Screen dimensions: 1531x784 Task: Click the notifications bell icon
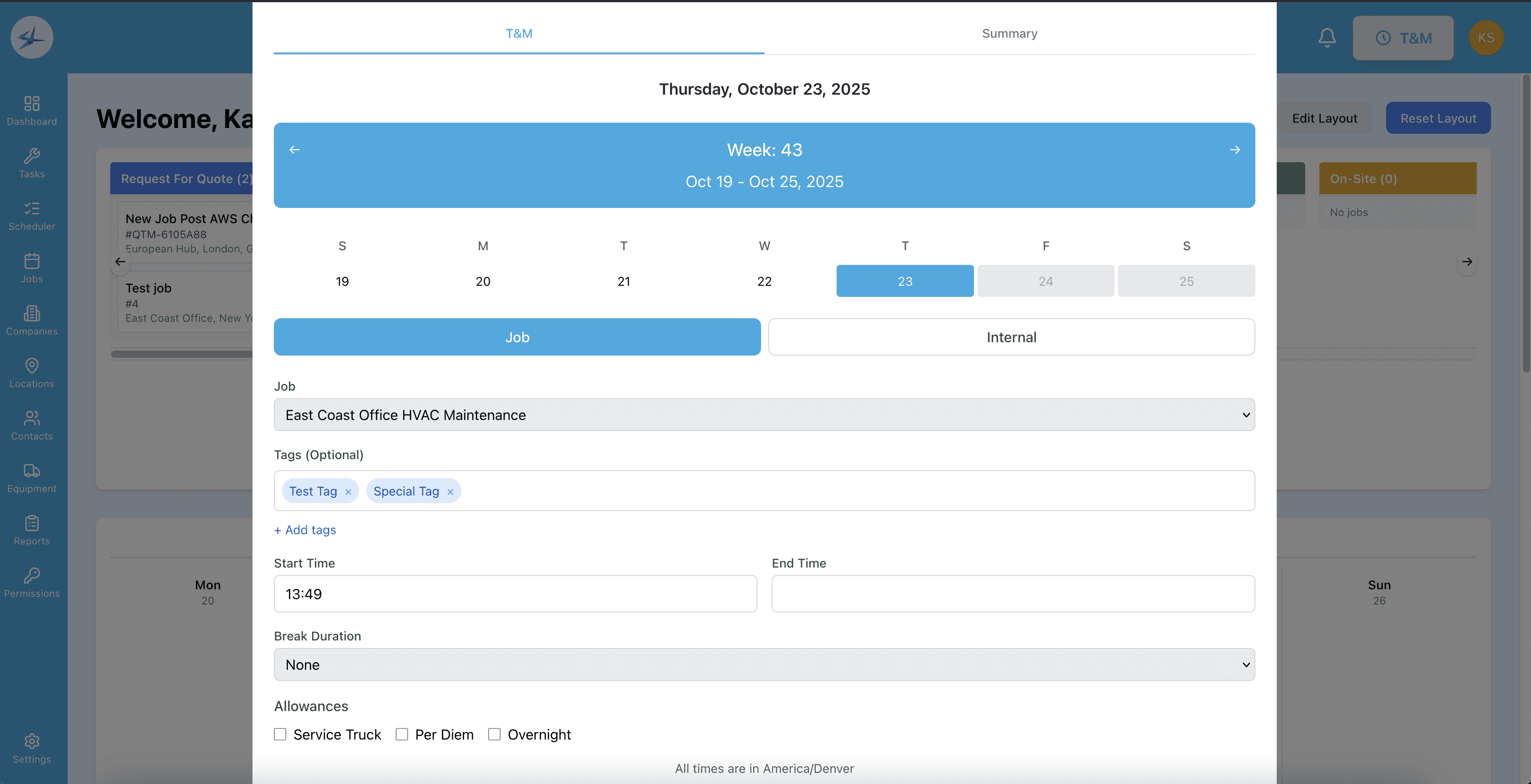(x=1327, y=37)
